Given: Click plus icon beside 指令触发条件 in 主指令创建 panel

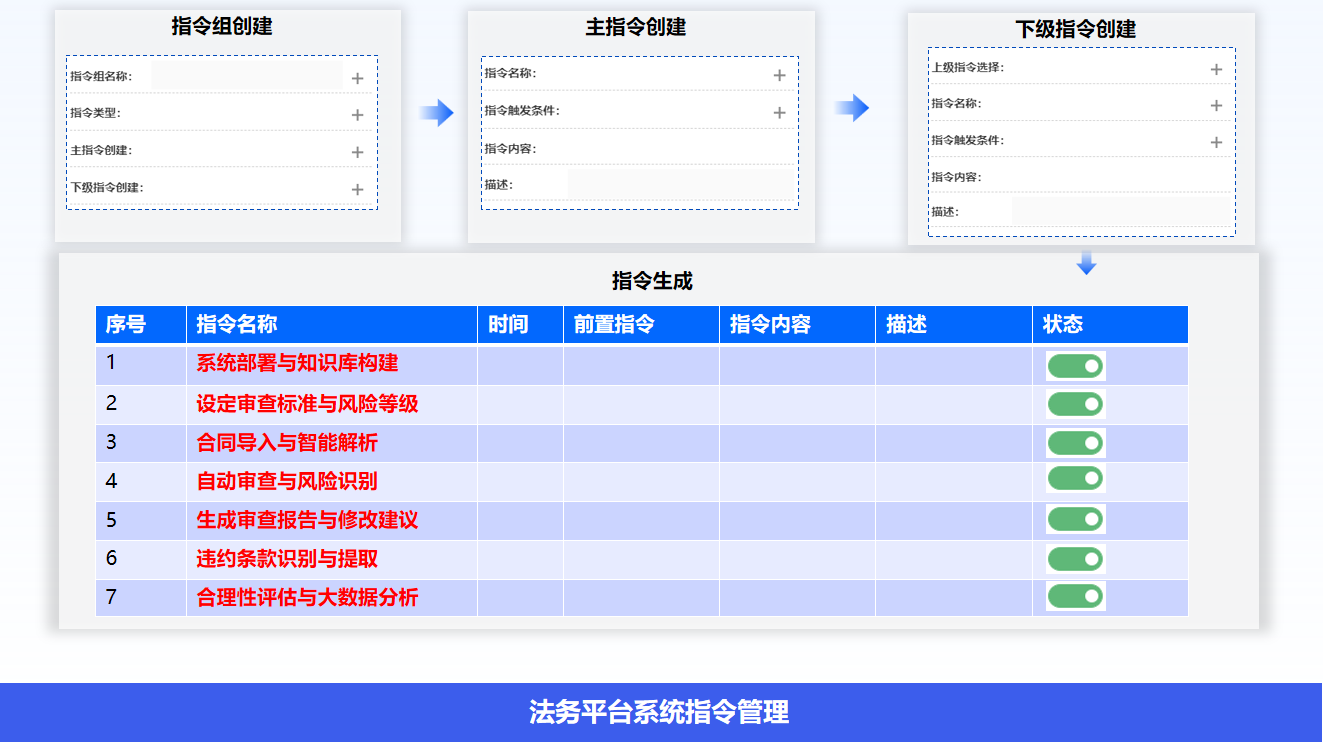Looking at the screenshot, I should 779,112.
